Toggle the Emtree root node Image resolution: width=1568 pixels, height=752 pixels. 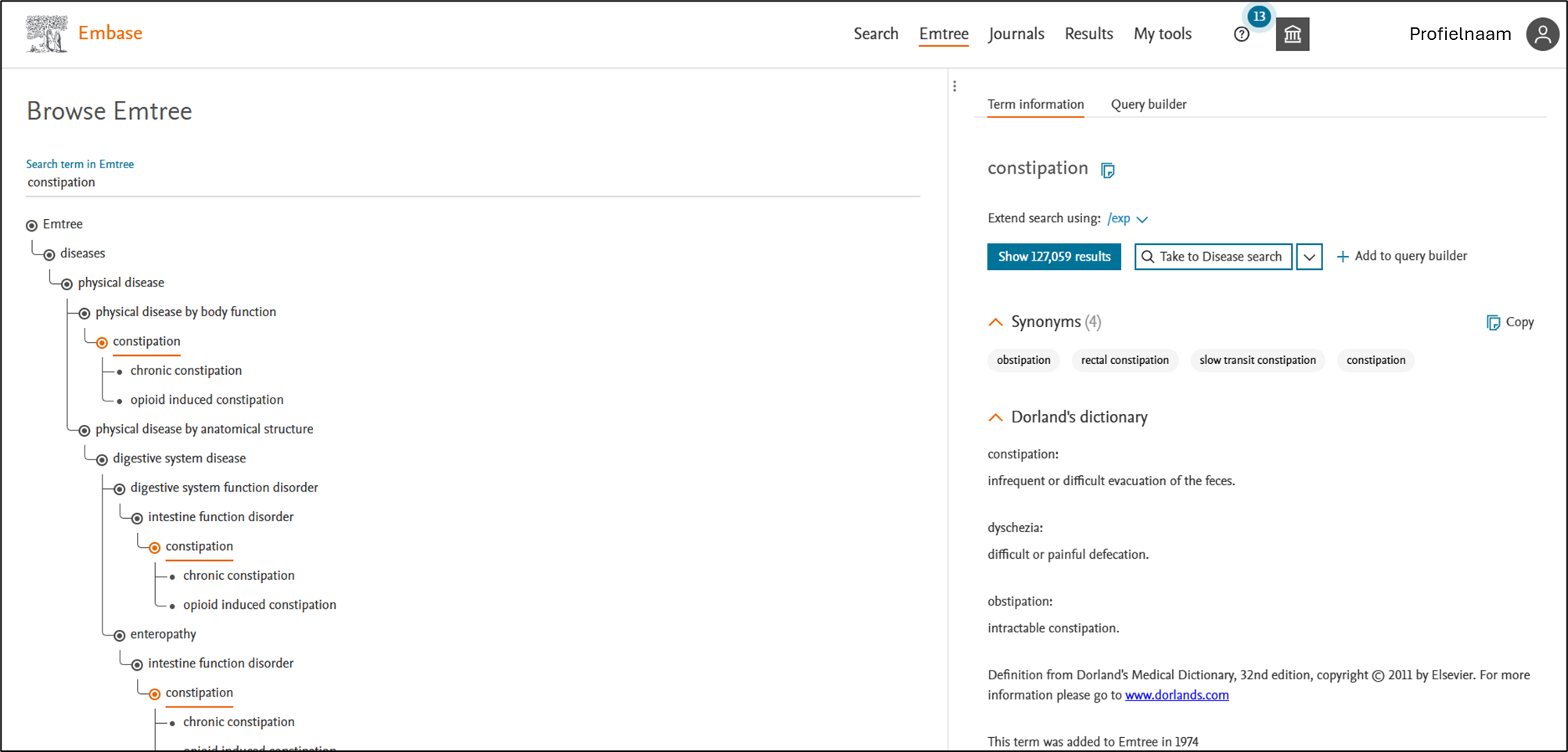(32, 225)
